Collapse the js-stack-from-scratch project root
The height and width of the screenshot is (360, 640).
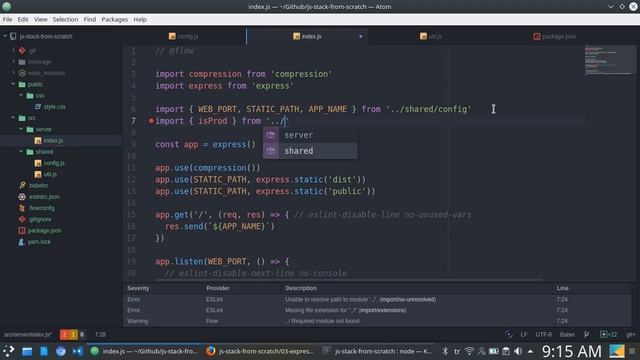[x=5, y=36]
